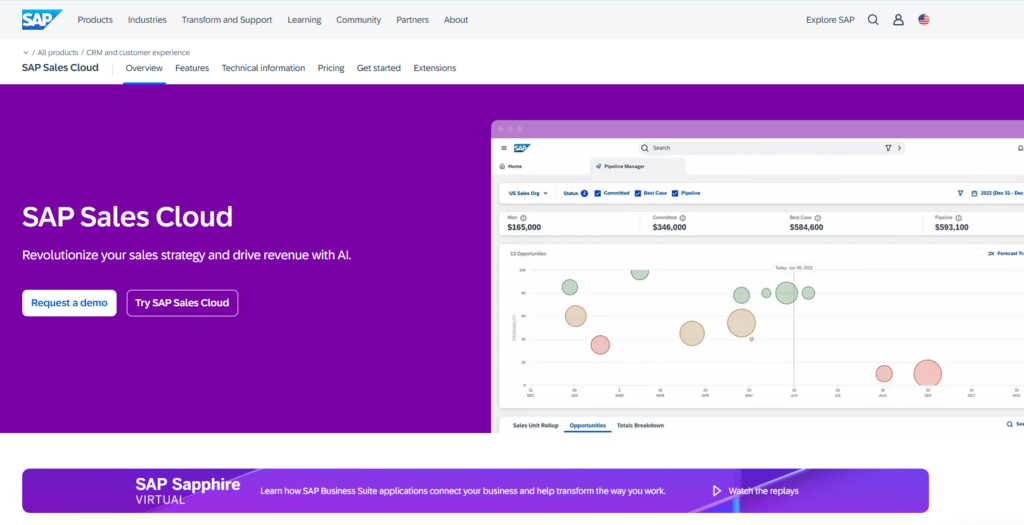Select the Home tab in the dashboard
The height and width of the screenshot is (525, 1024).
click(511, 167)
